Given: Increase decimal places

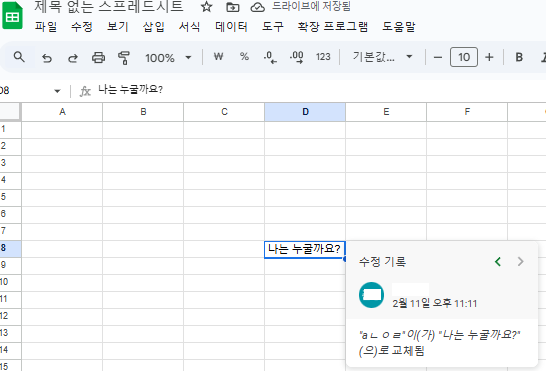Looking at the screenshot, I should tap(297, 57).
